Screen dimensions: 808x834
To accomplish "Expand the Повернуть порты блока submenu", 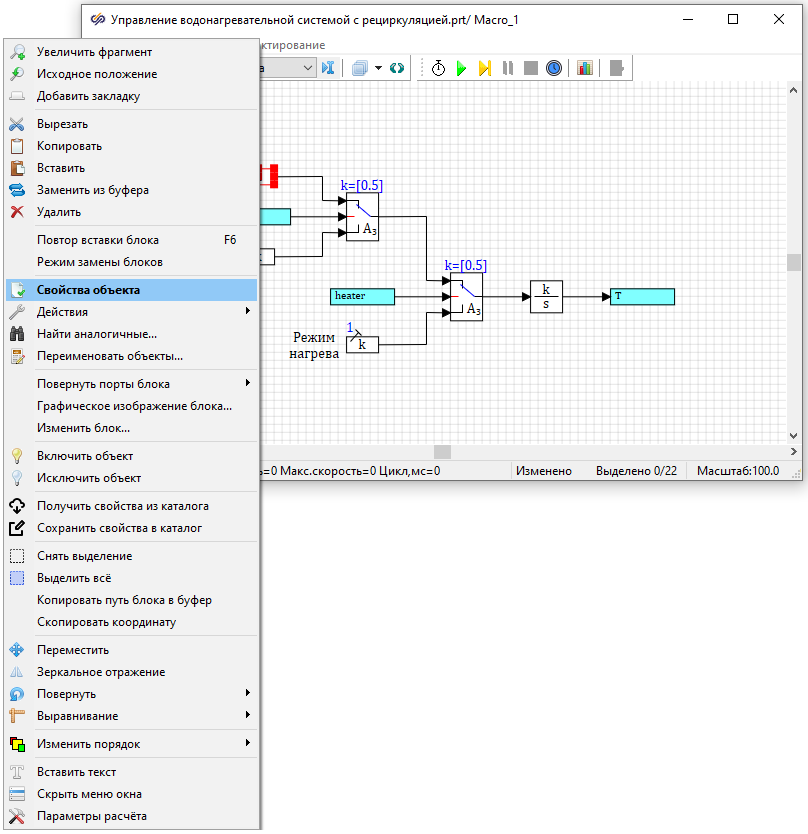I will (130, 384).
